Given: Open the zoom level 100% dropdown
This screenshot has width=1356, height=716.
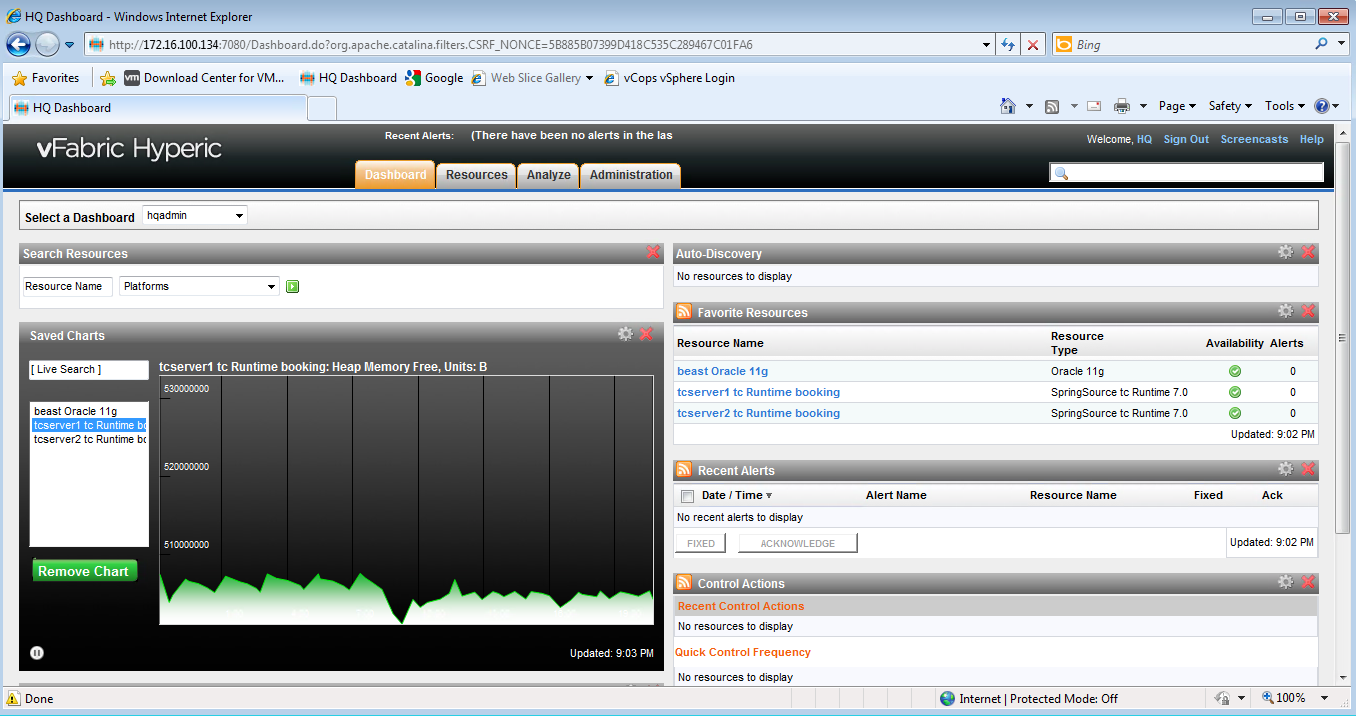Looking at the screenshot, I should [x=1325, y=698].
